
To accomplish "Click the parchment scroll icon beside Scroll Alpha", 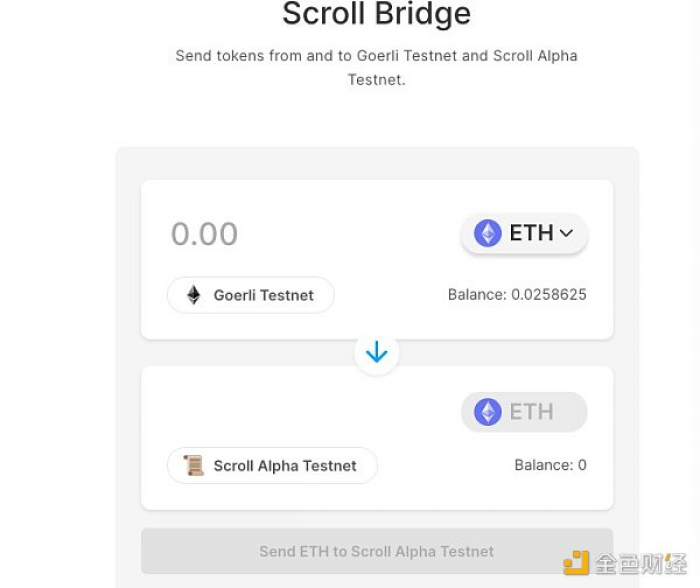I will coord(194,465).
